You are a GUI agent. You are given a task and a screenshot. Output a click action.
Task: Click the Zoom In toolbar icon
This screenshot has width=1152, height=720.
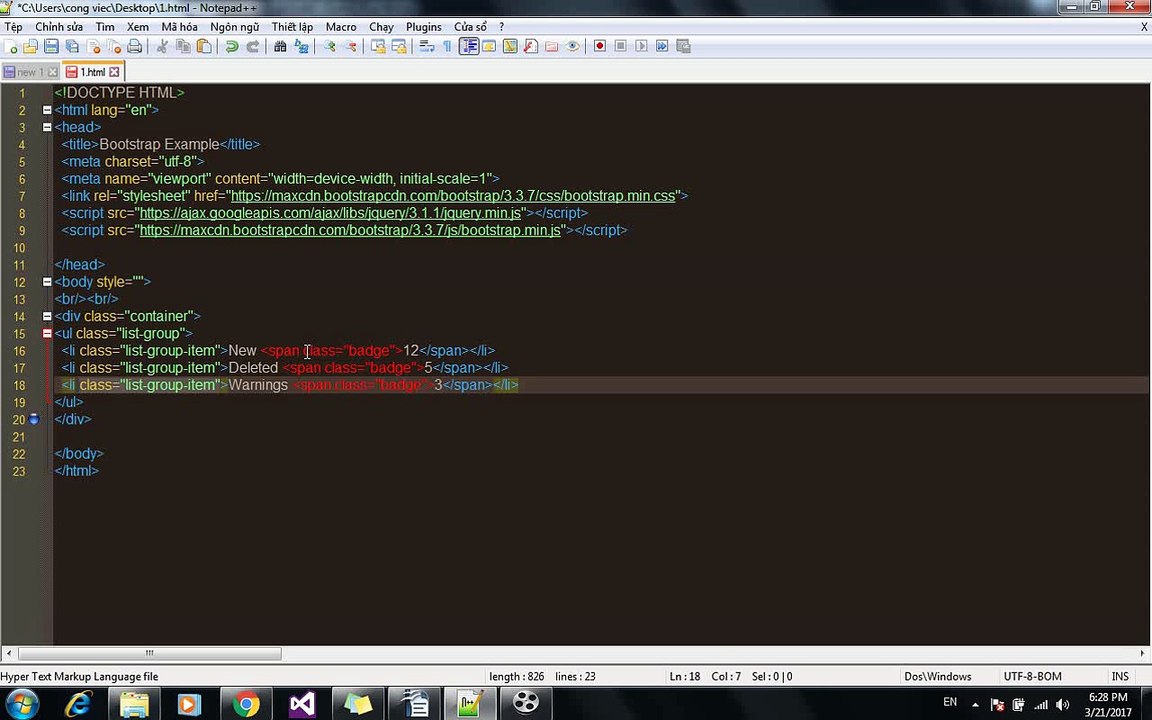pos(329,46)
